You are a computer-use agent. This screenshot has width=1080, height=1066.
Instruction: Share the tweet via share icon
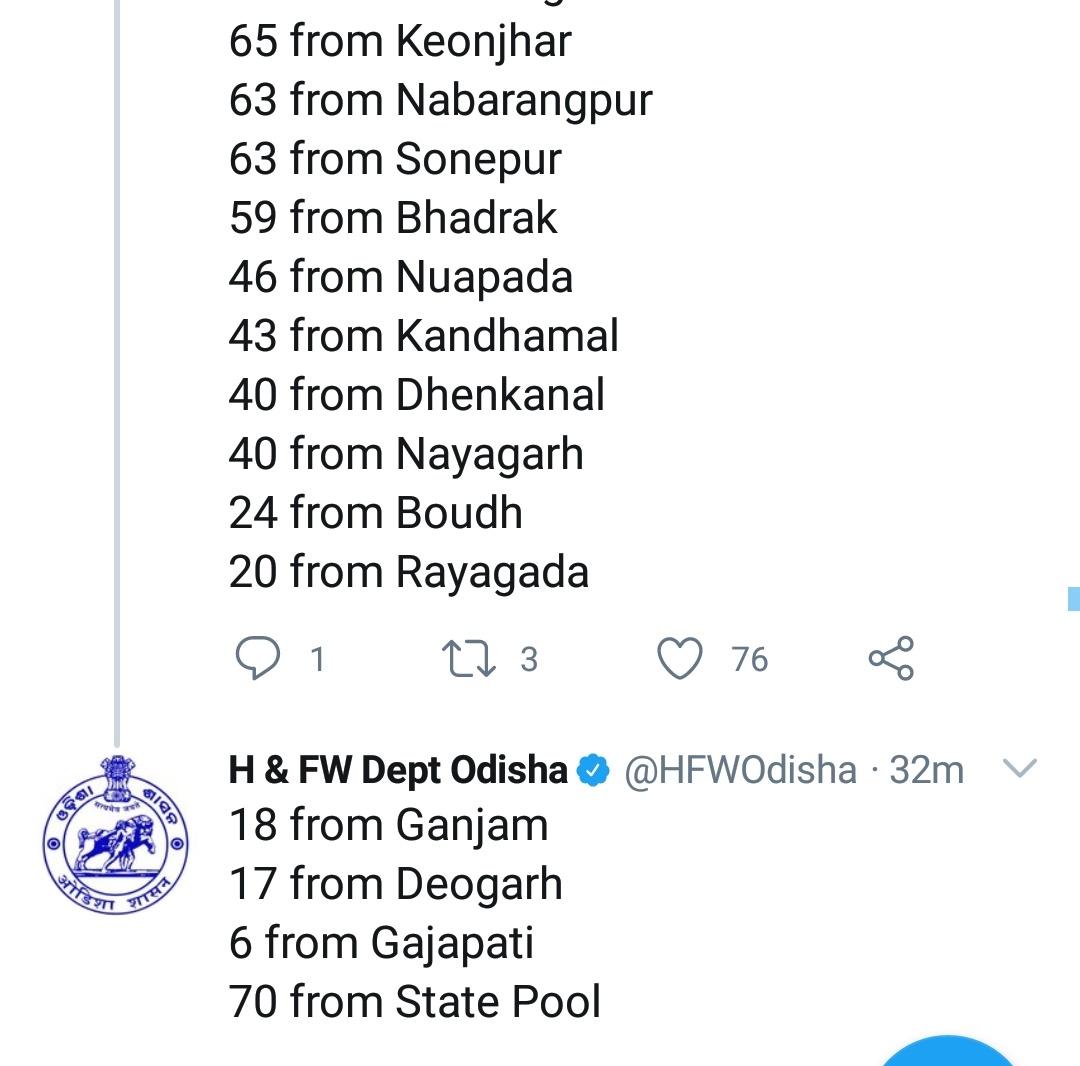coord(891,659)
